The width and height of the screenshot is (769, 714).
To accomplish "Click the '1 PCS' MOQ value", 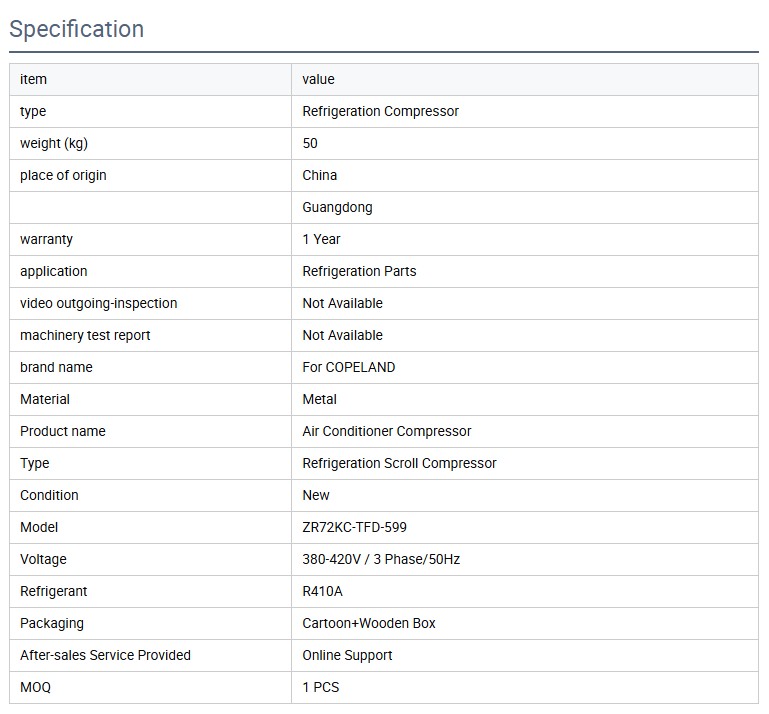I will pyautogui.click(x=321, y=687).
